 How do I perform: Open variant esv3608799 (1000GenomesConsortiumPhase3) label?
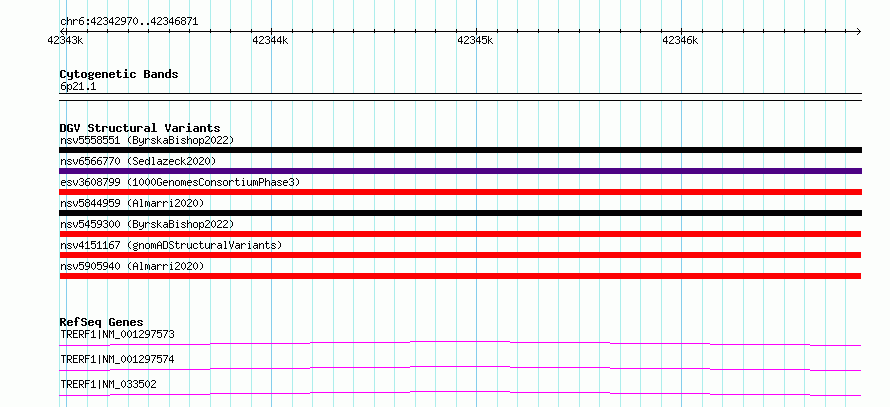[180, 182]
